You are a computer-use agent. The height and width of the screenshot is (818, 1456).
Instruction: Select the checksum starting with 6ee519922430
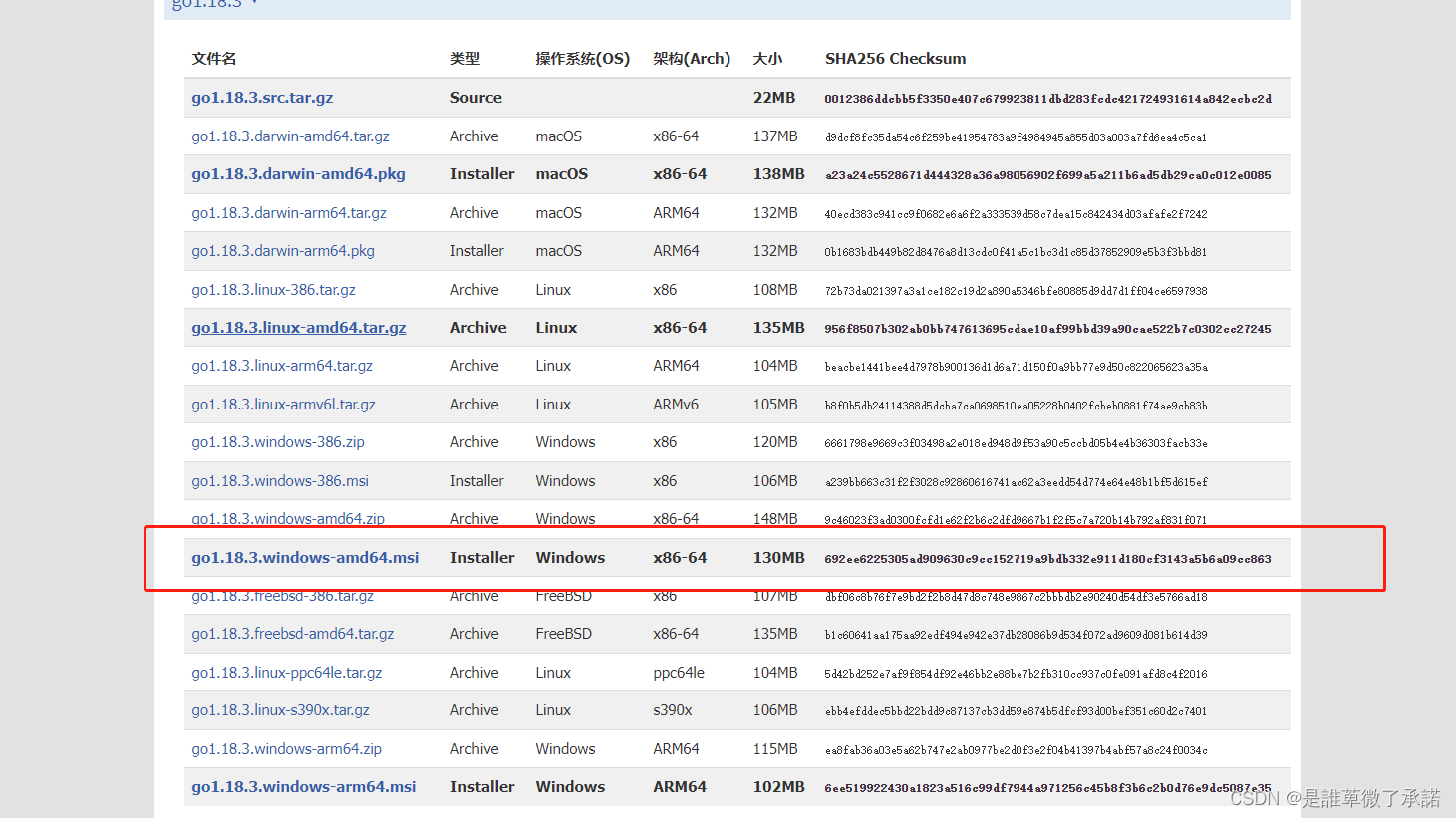(1048, 788)
